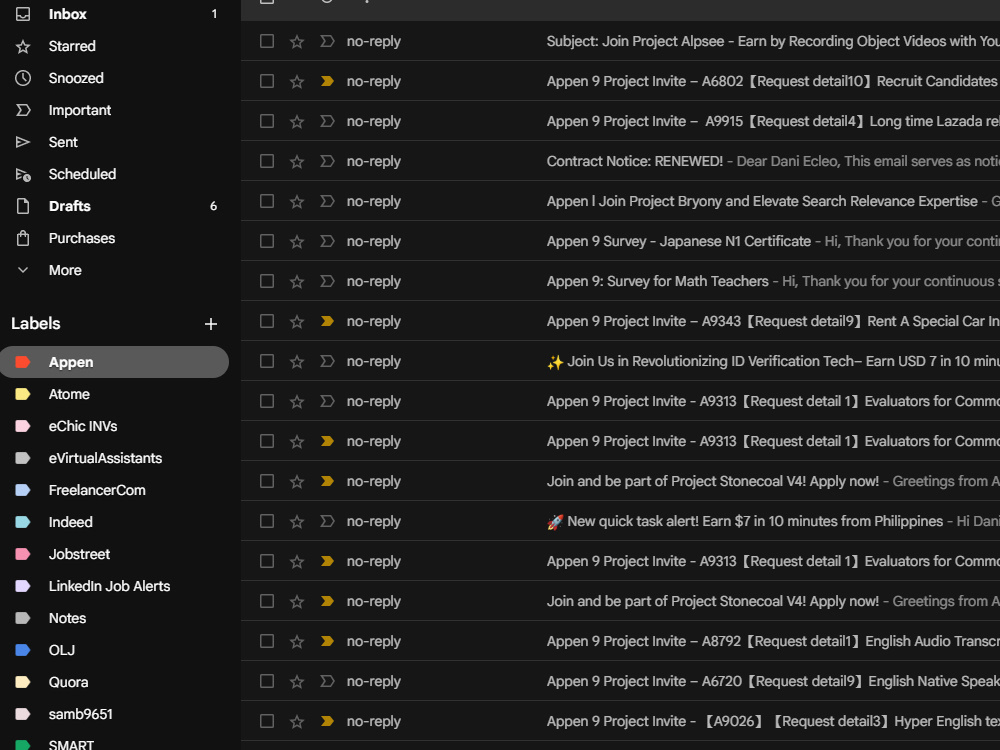This screenshot has height=750, width=1000.
Task: Star the A9915 Lazada email
Action: [x=297, y=121]
